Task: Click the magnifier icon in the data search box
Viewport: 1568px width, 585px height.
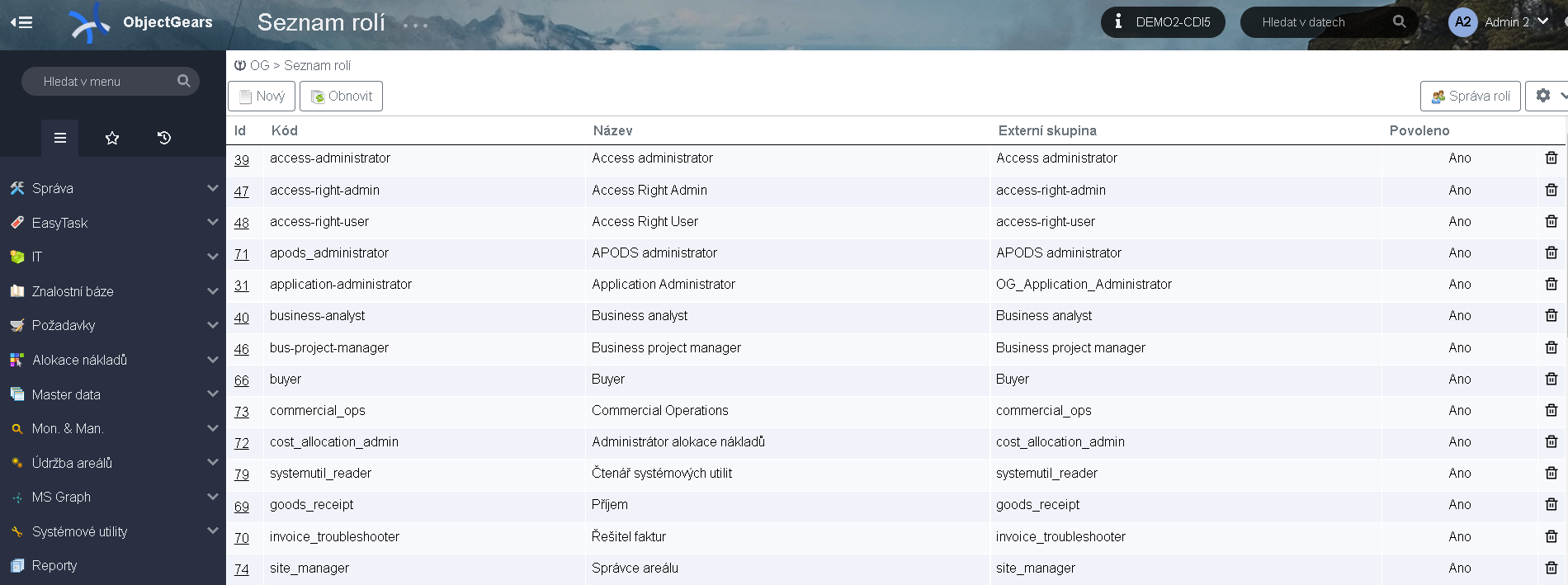Action: (x=1399, y=21)
